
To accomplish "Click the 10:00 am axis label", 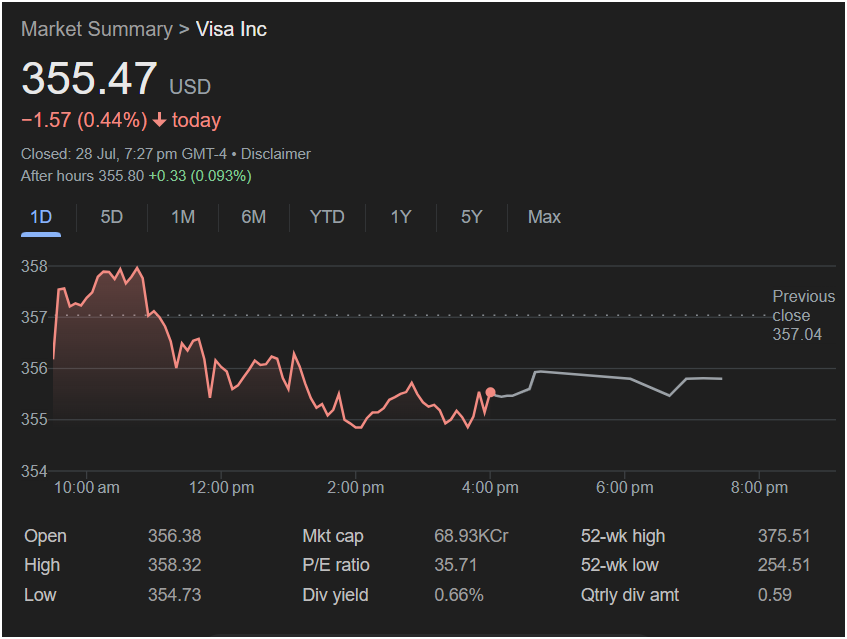I will pyautogui.click(x=87, y=487).
